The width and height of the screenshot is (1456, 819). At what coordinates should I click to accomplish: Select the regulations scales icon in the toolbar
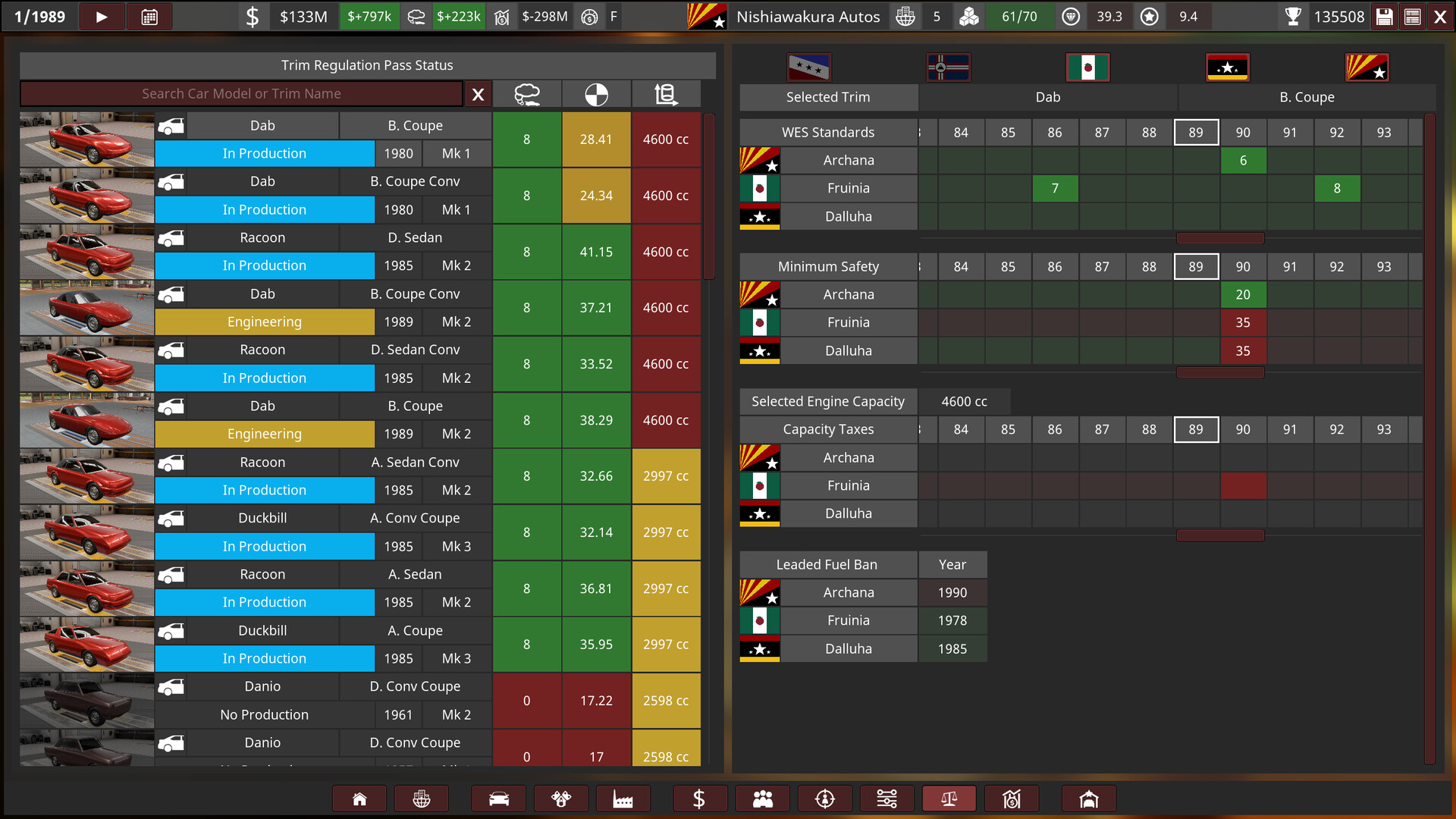point(949,798)
